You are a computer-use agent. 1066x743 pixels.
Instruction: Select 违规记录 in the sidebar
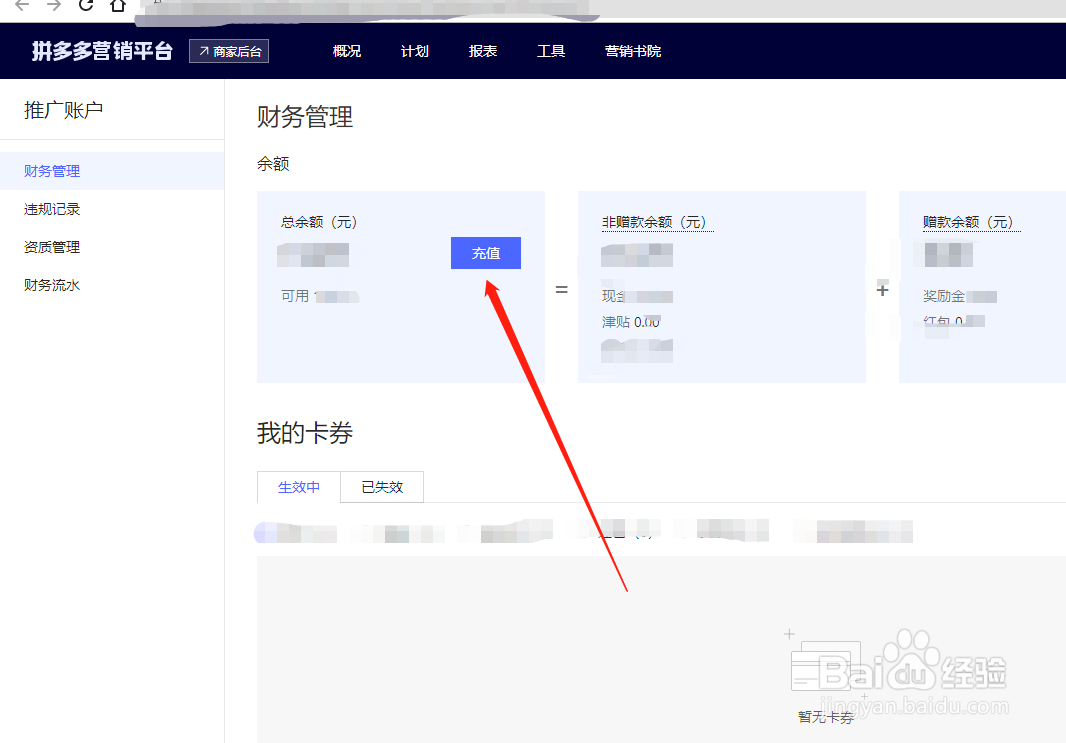[112, 209]
